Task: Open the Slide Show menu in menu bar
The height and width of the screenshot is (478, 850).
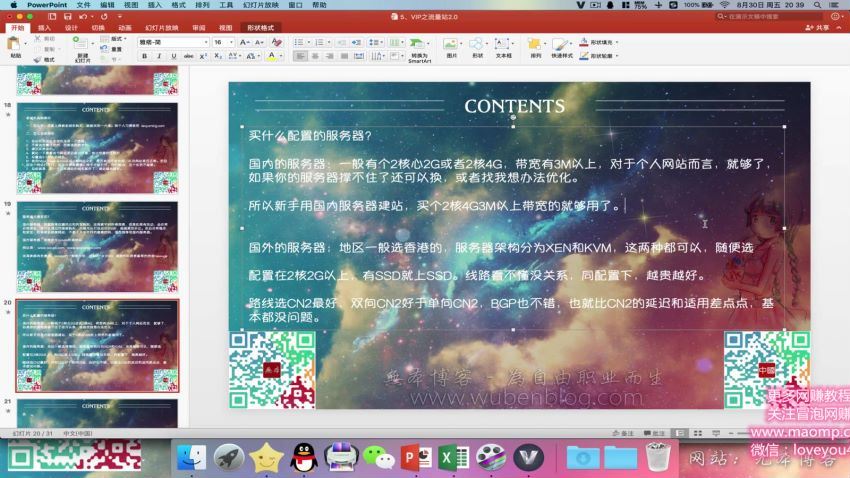Action: [261, 5]
